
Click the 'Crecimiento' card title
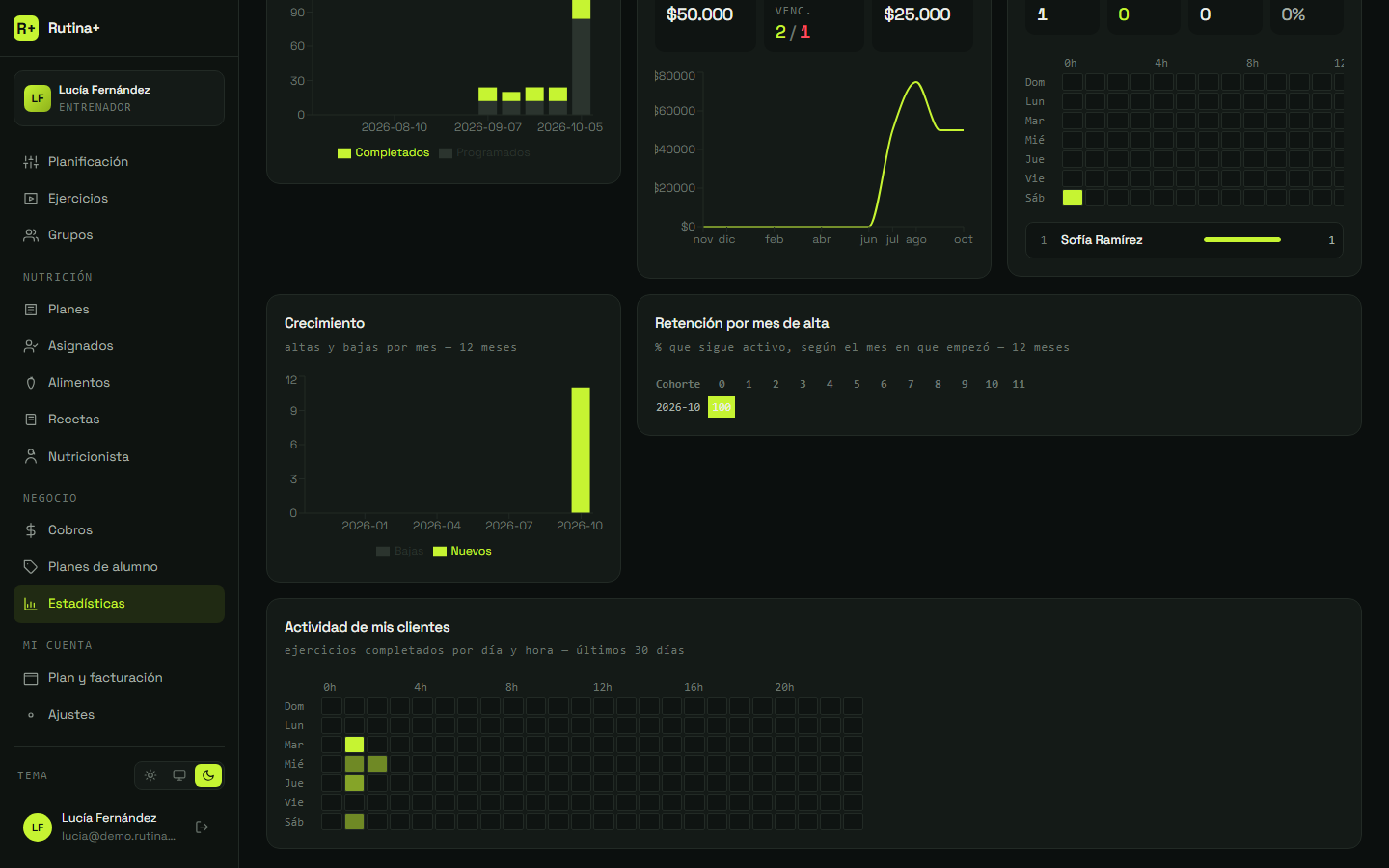click(x=324, y=323)
